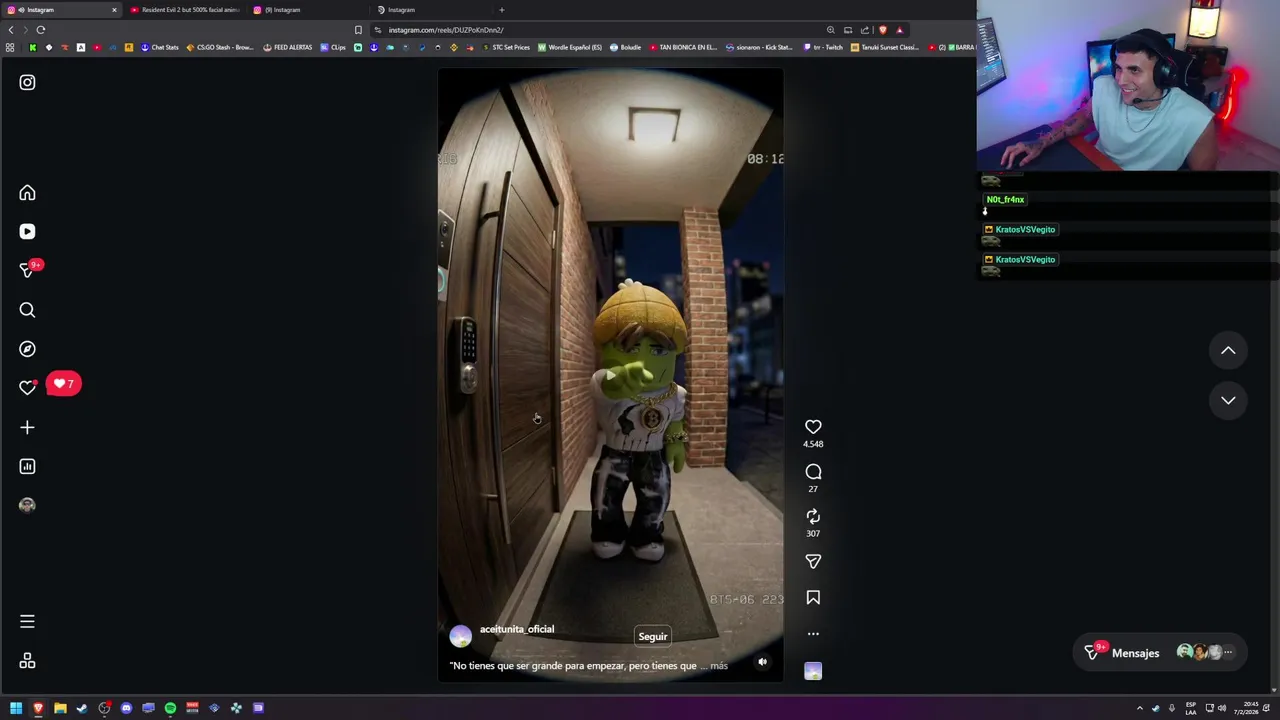Open the reel's three-dot options menu
Viewport: 1280px width, 720px height.
pos(813,634)
